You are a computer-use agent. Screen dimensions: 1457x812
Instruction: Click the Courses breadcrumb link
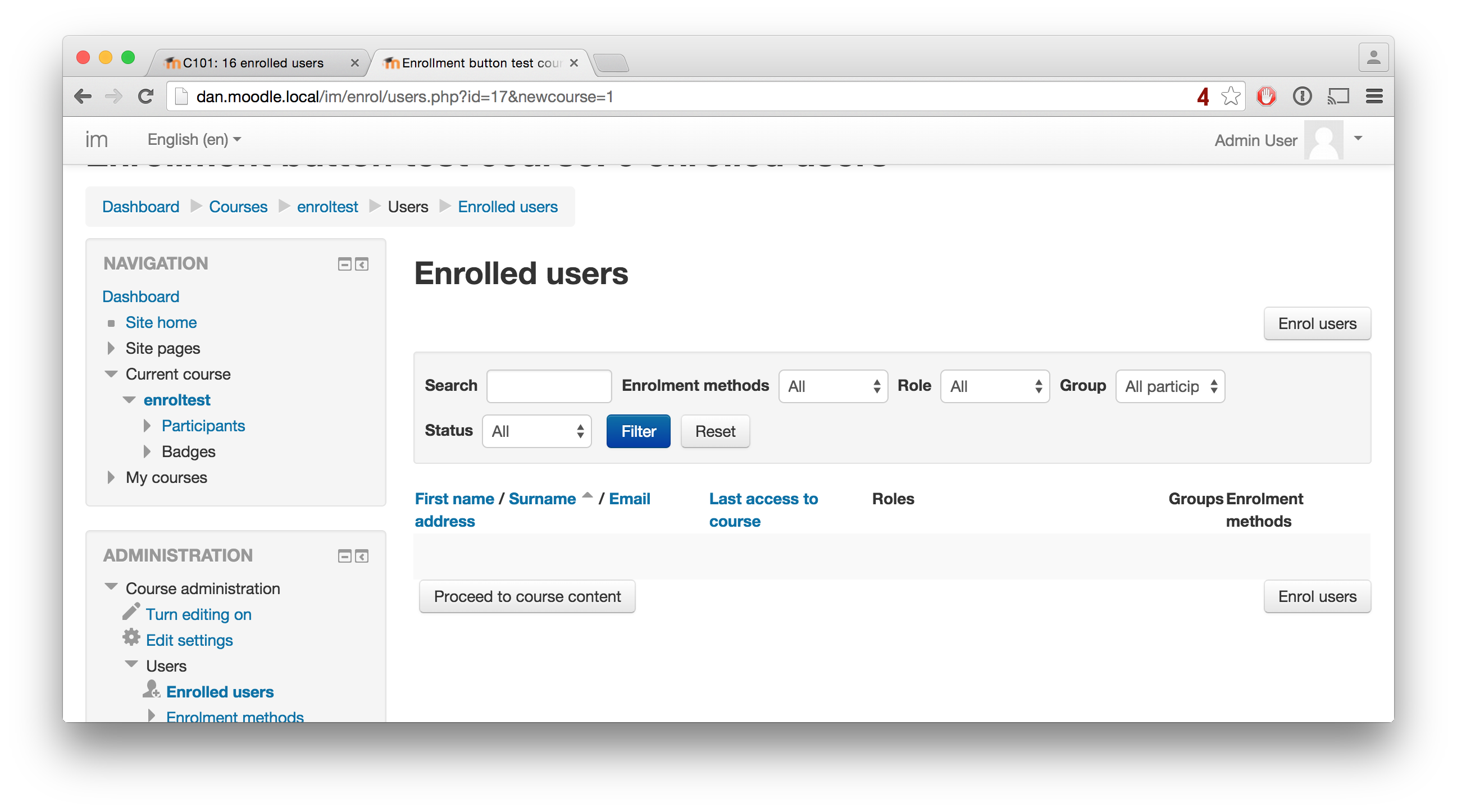coord(238,207)
